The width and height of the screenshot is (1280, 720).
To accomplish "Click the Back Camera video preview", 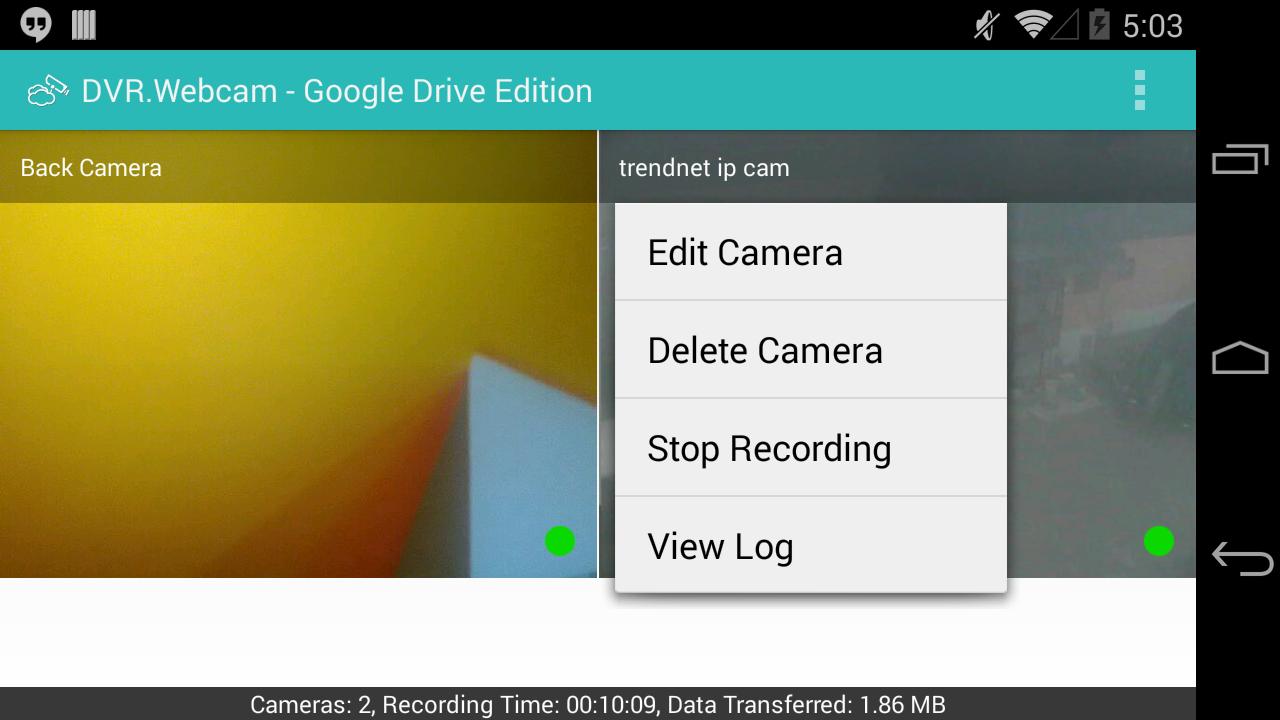I will pyautogui.click(x=298, y=390).
